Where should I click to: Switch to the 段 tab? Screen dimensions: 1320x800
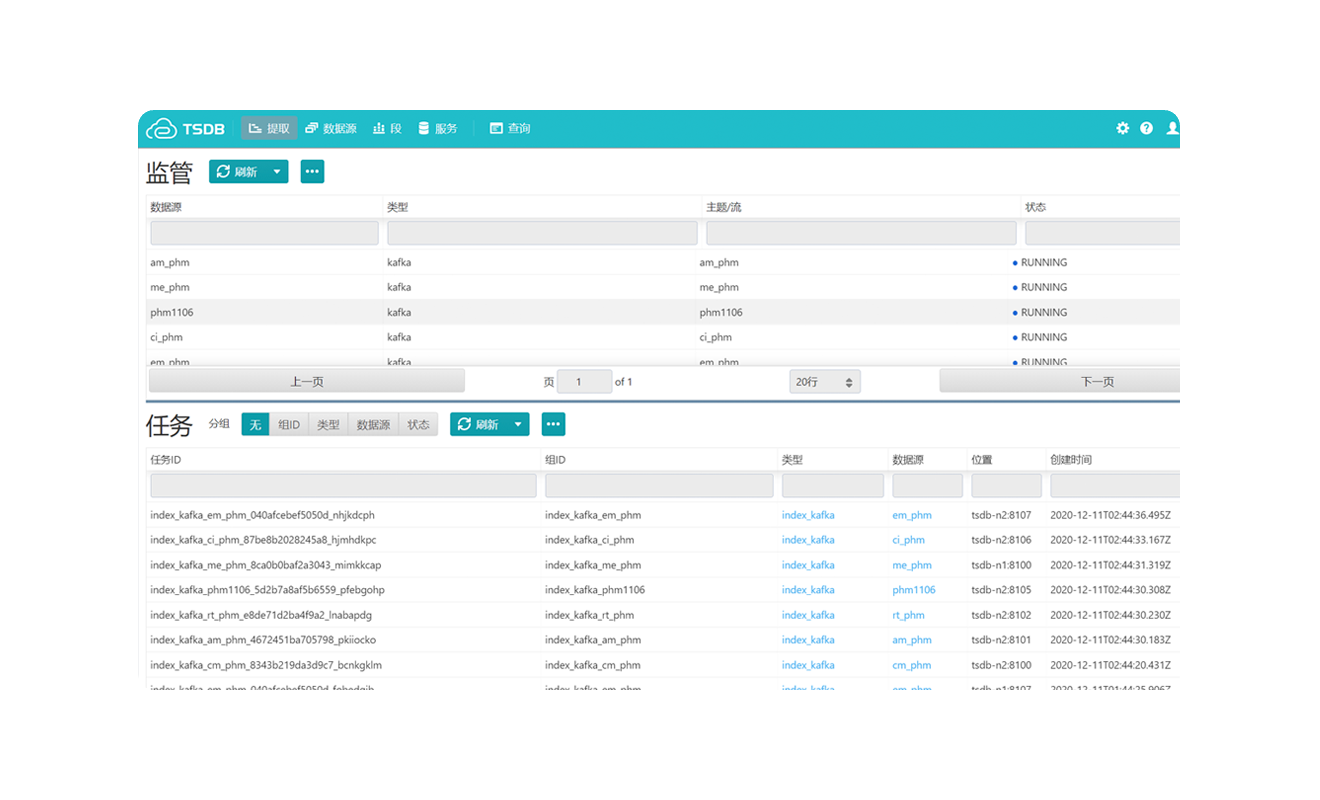[387, 129]
